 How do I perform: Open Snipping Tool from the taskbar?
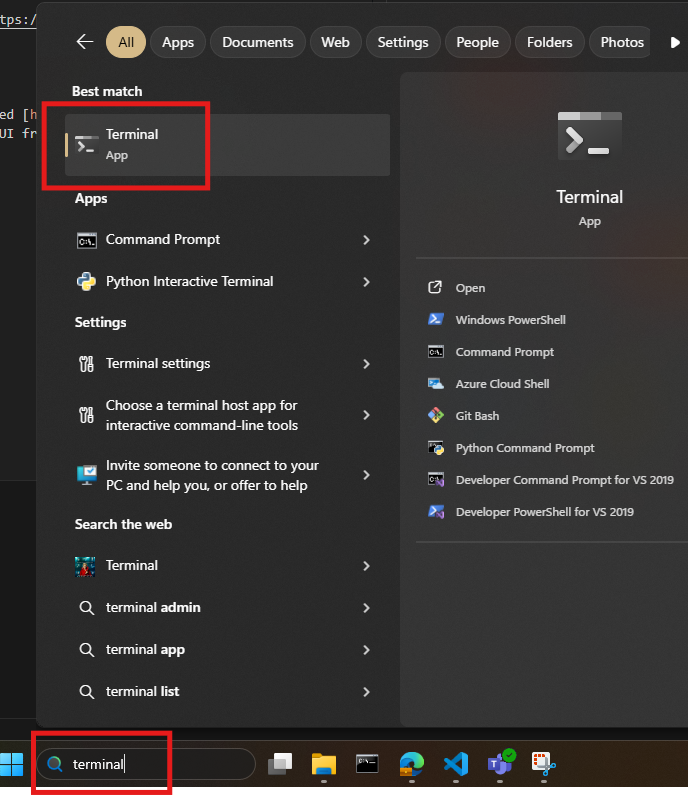tap(544, 764)
